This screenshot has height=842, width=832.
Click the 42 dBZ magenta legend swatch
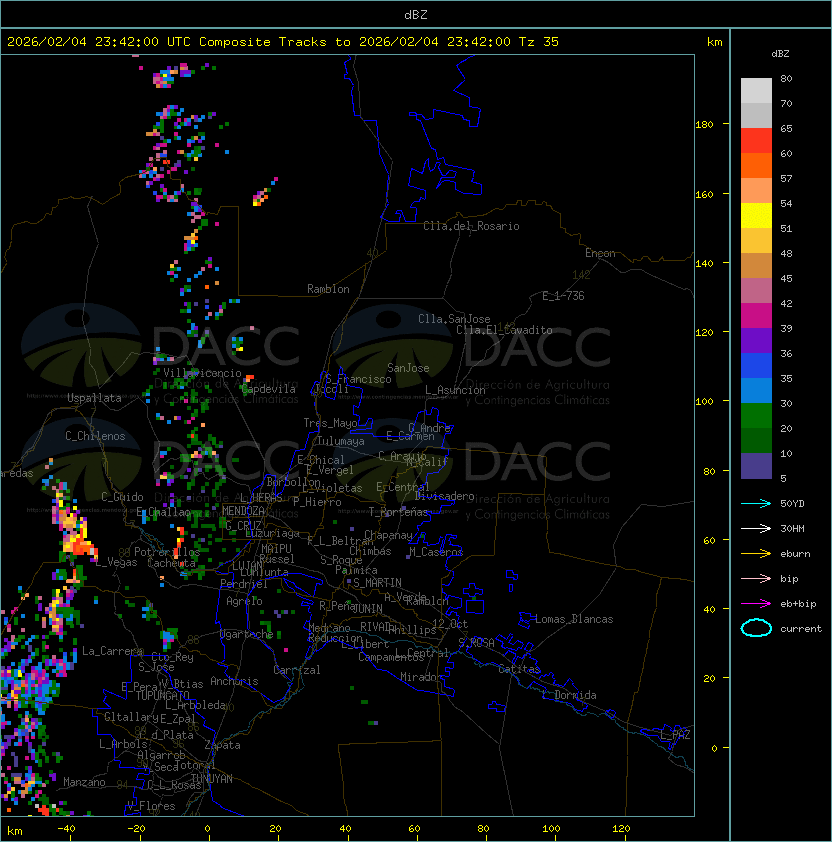click(756, 316)
